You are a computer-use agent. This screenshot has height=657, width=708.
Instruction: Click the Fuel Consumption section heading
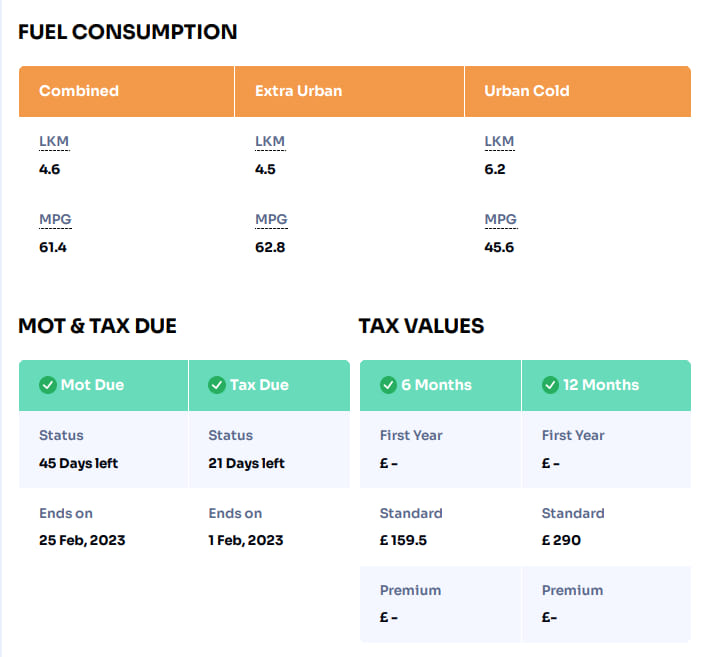coord(128,32)
